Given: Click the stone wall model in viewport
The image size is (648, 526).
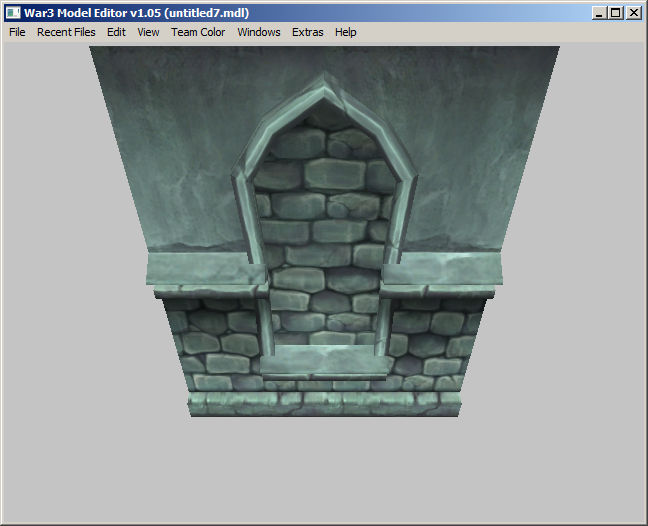Looking at the screenshot, I should click(x=324, y=231).
